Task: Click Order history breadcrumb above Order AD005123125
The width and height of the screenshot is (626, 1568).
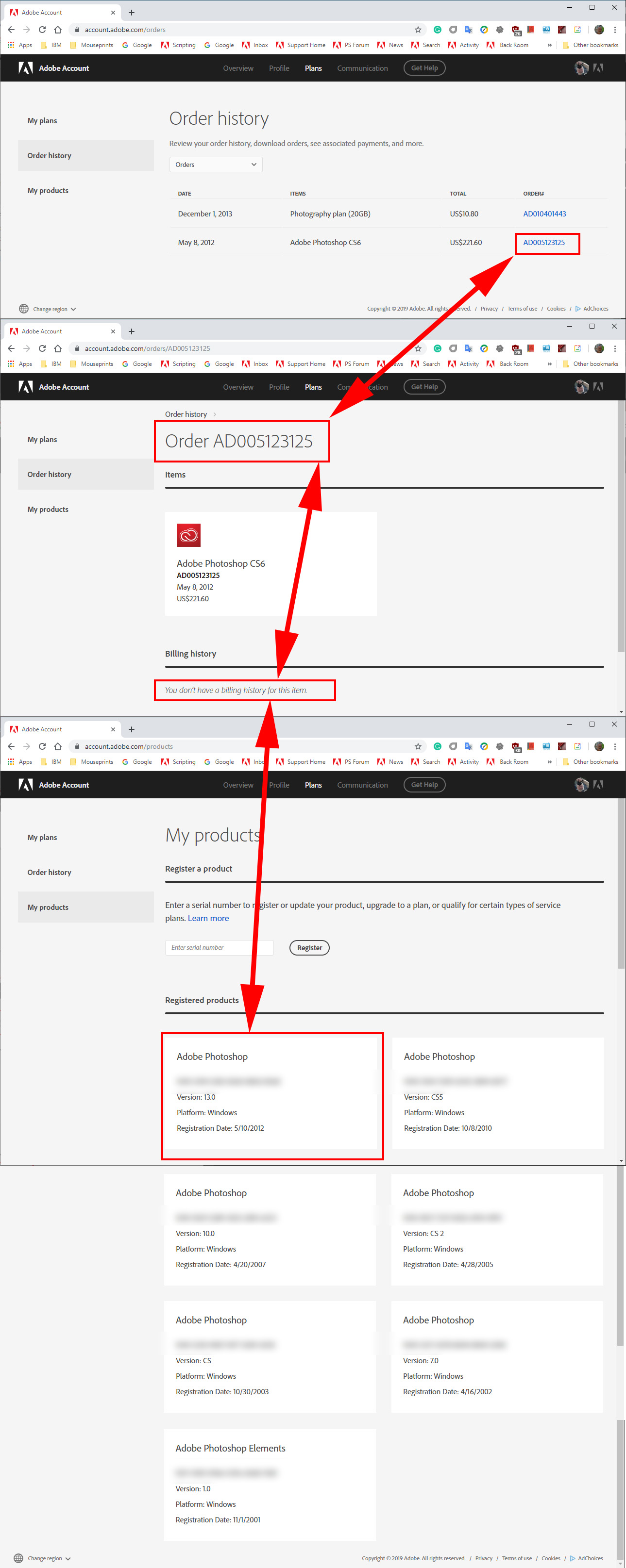Action: coord(186,414)
